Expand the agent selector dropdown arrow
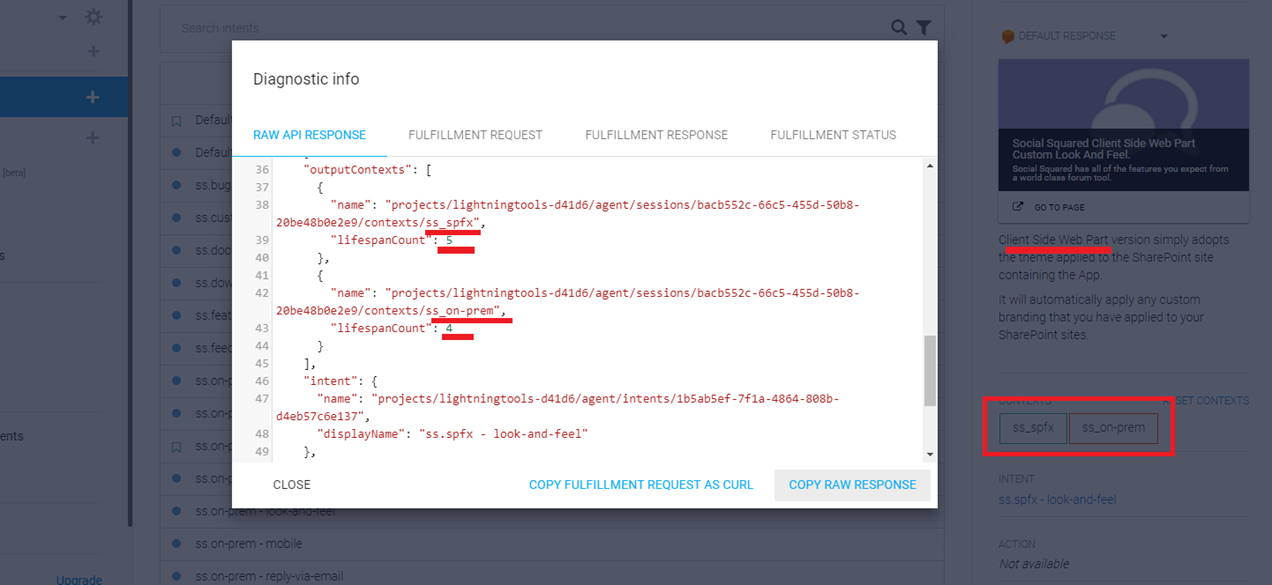The image size is (1272, 585). point(63,18)
